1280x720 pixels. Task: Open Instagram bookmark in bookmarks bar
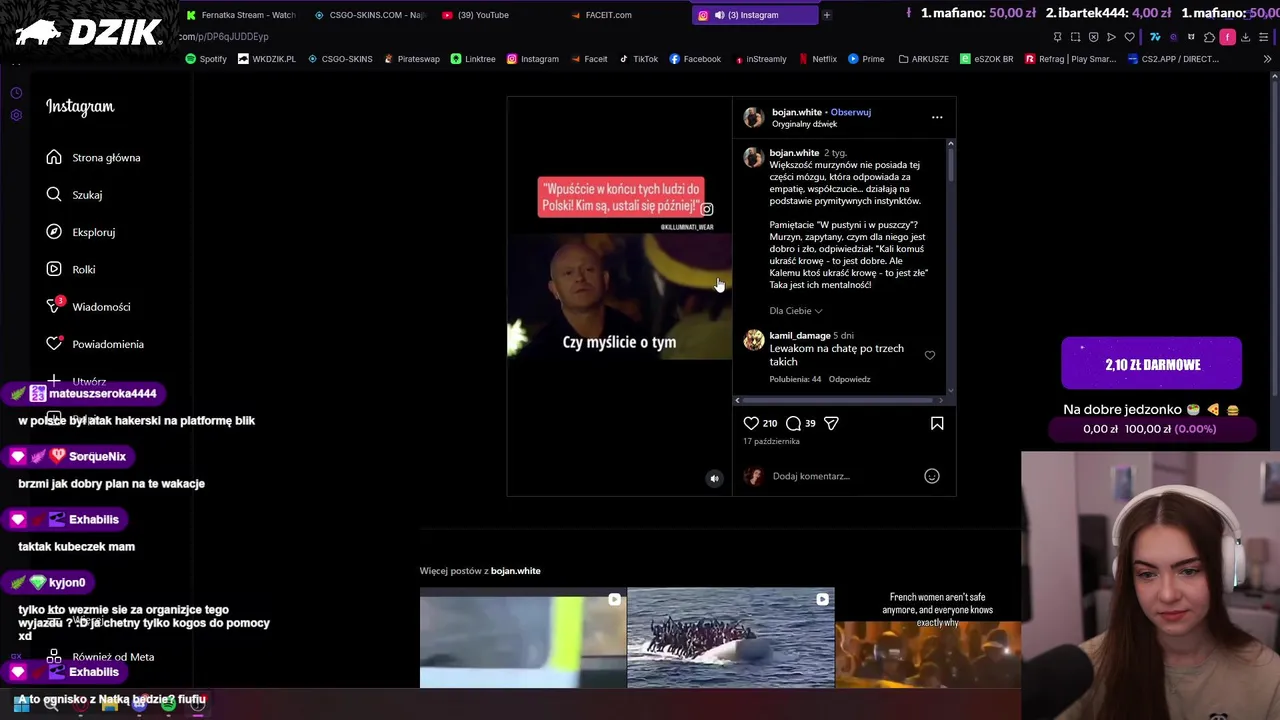[x=533, y=59]
